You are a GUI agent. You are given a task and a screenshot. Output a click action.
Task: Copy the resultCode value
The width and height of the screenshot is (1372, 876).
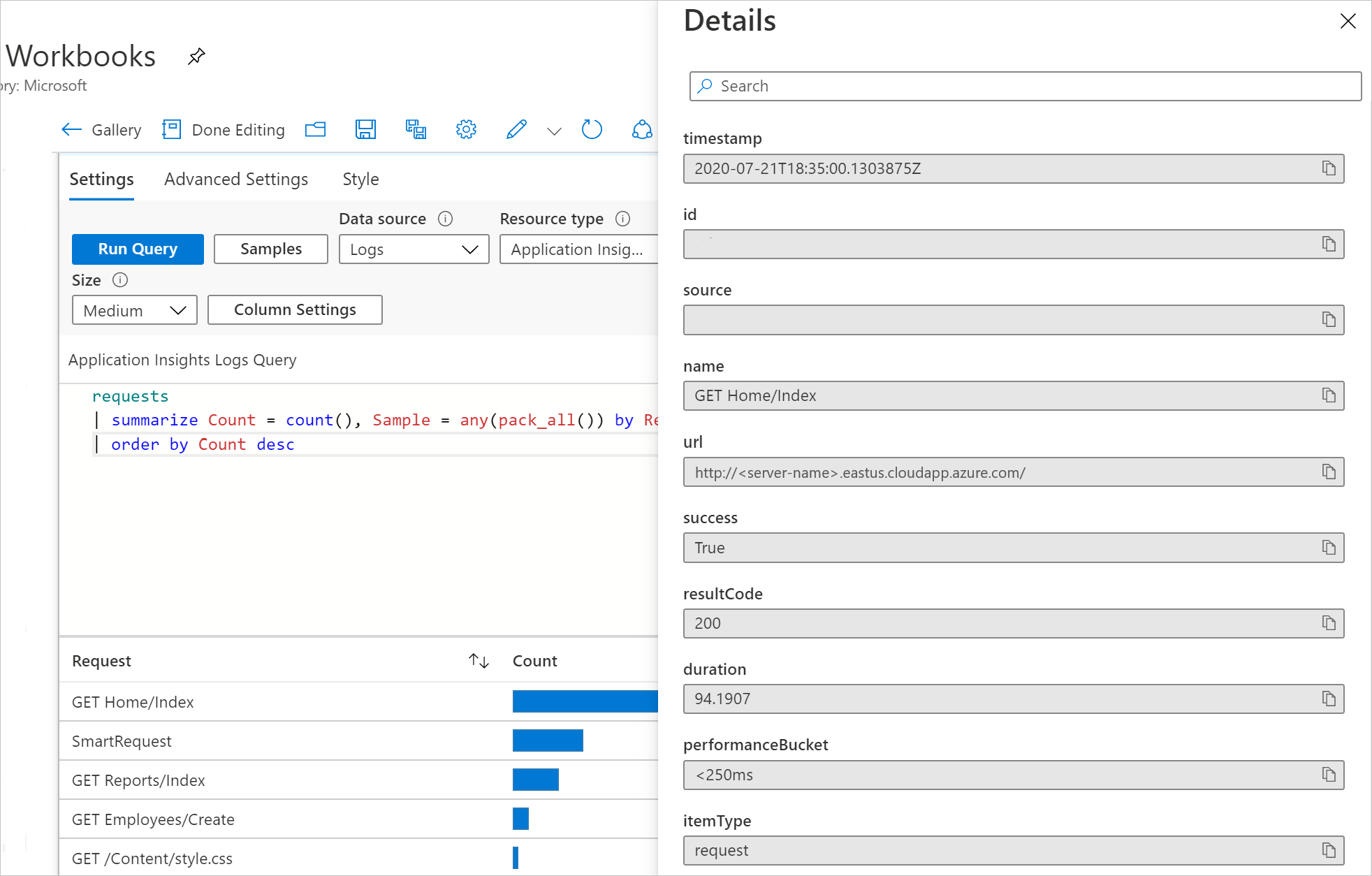[1328, 623]
